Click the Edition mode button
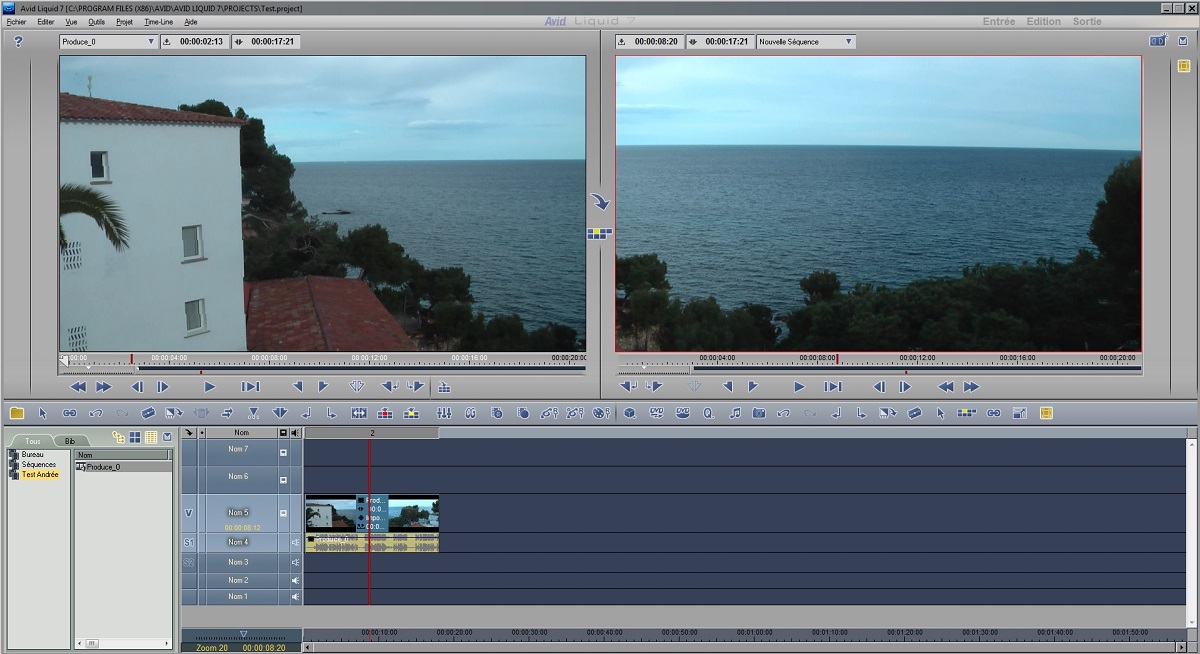Screen dimensions: 1200x654 pos(1044,21)
